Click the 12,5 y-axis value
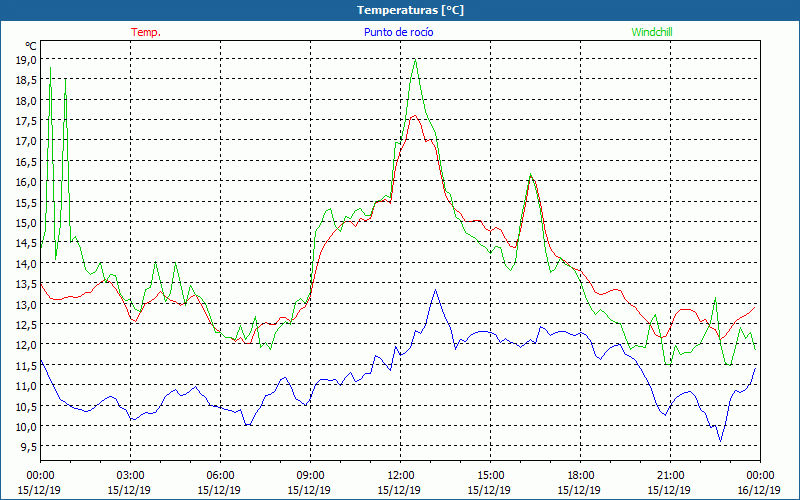Screen dimensions: 800x500 [27, 324]
